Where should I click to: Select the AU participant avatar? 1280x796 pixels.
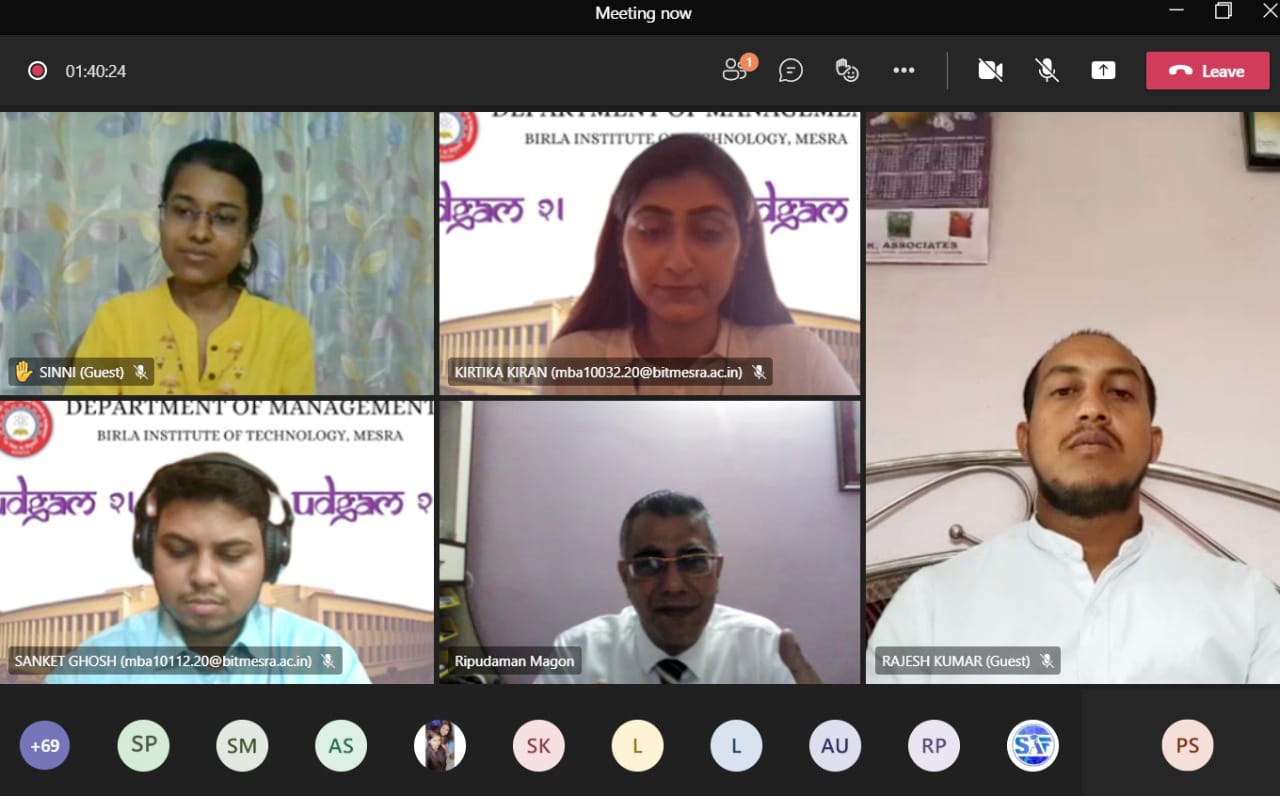[835, 745]
